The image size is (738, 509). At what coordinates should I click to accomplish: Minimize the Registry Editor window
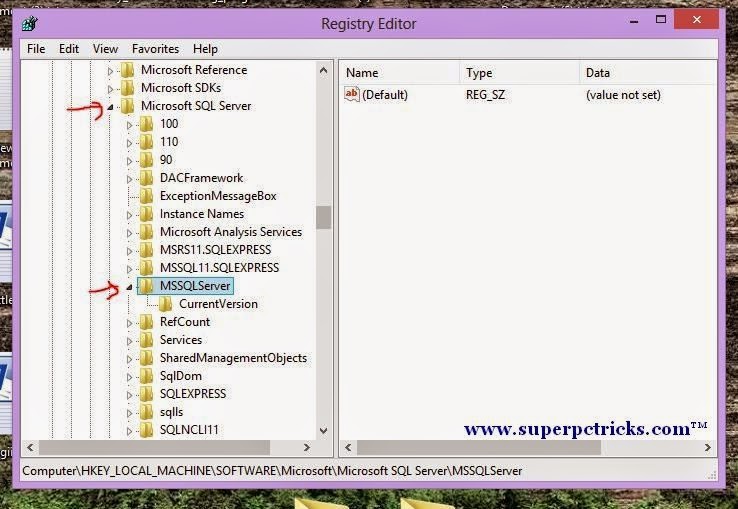pyautogui.click(x=634, y=20)
